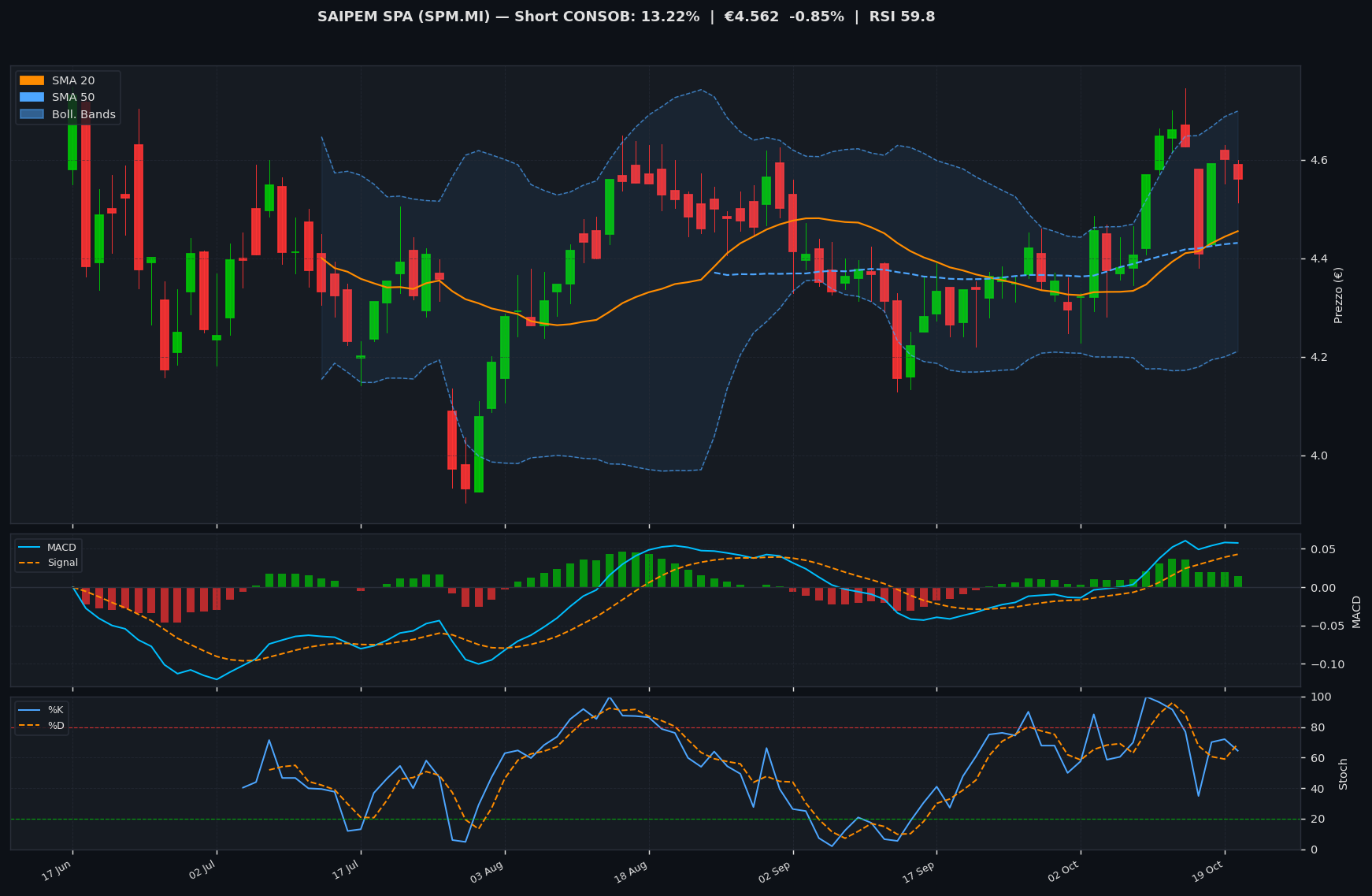Screen dimensions: 1372x896
Task: Click the "€4.562" price in the title
Action: click(x=757, y=17)
